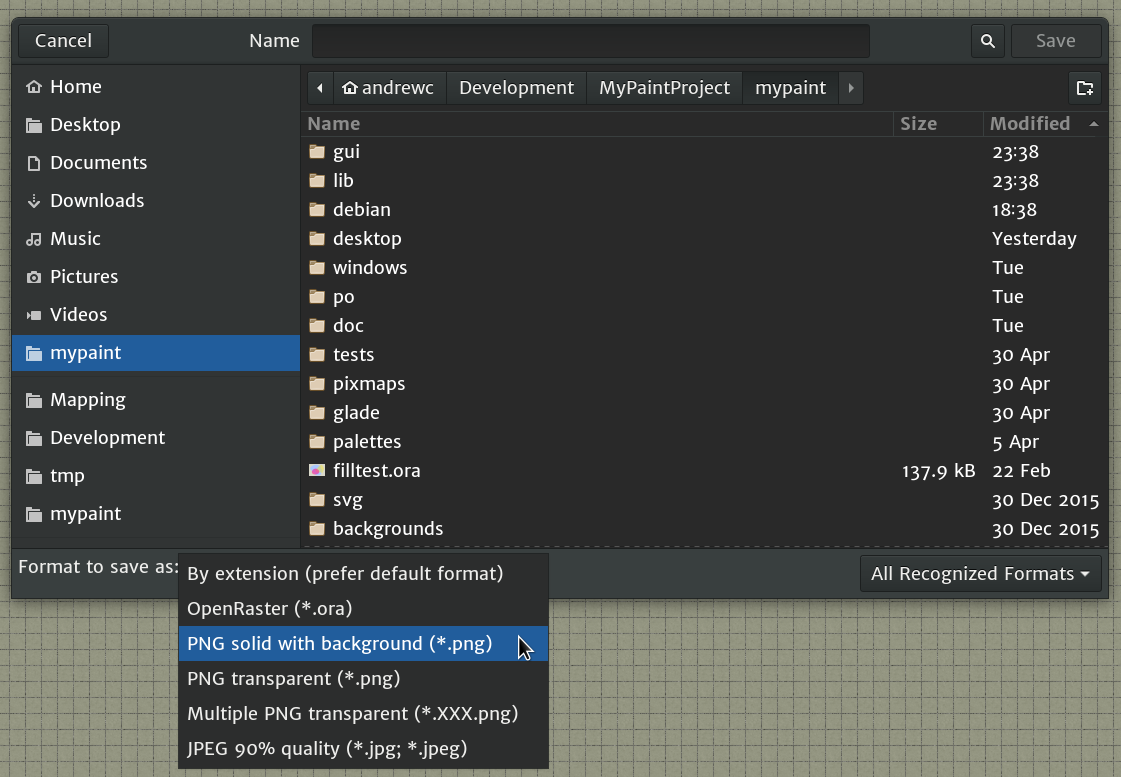Screen dimensions: 1121x777
Task: Choose PNG solid with background format
Action: [363, 643]
